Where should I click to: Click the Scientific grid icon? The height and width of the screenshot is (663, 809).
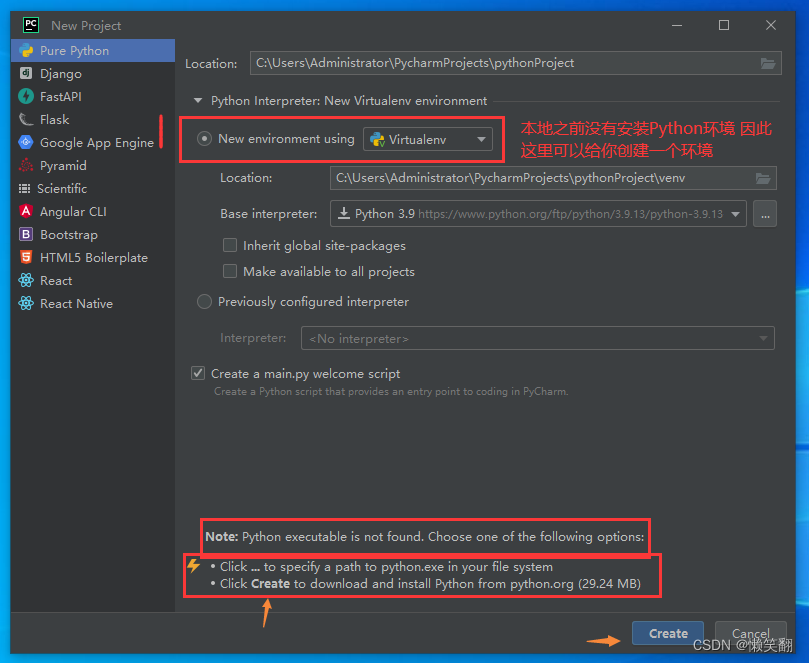pyautogui.click(x=24, y=188)
